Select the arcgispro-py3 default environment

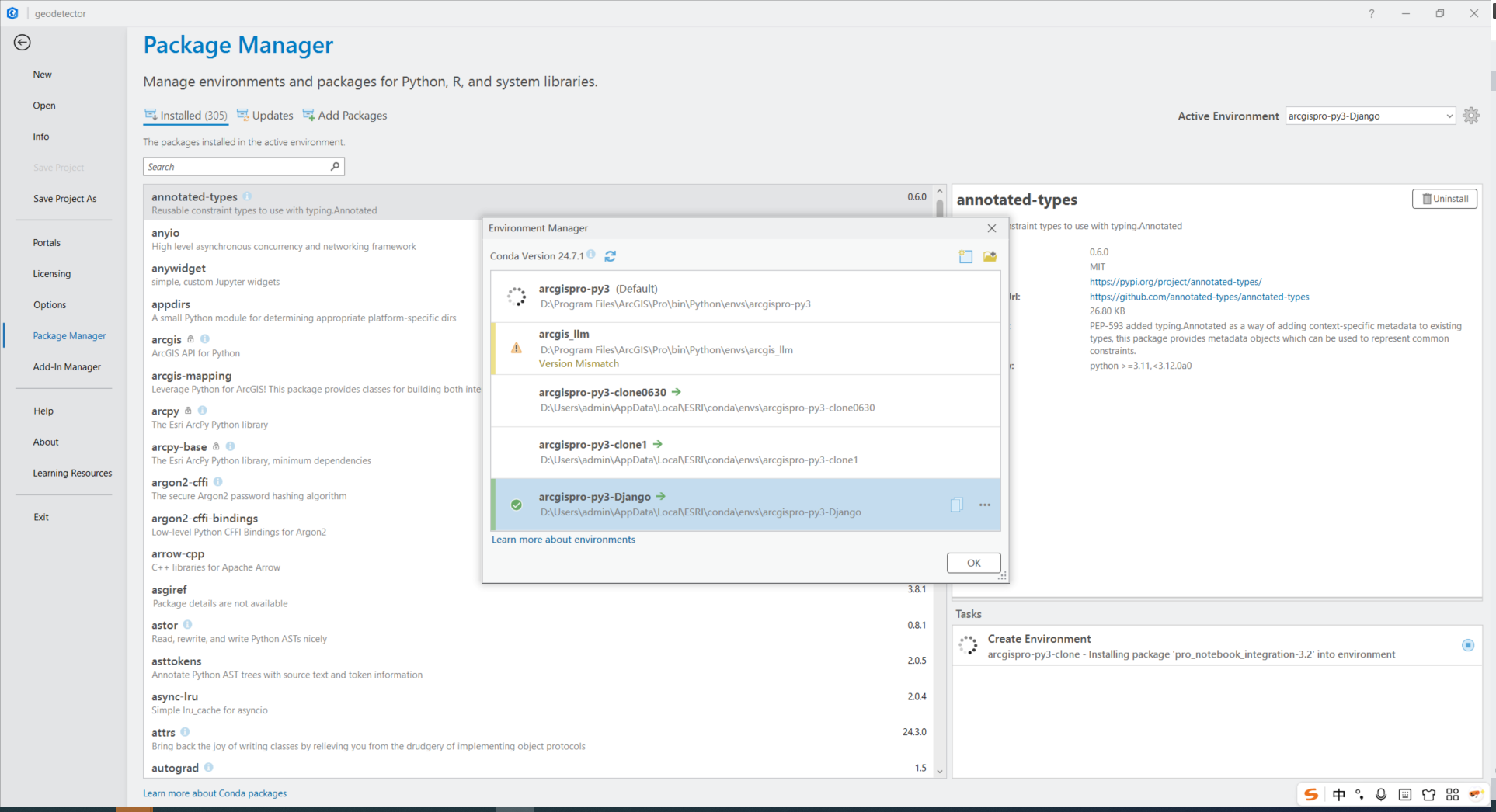click(x=746, y=296)
